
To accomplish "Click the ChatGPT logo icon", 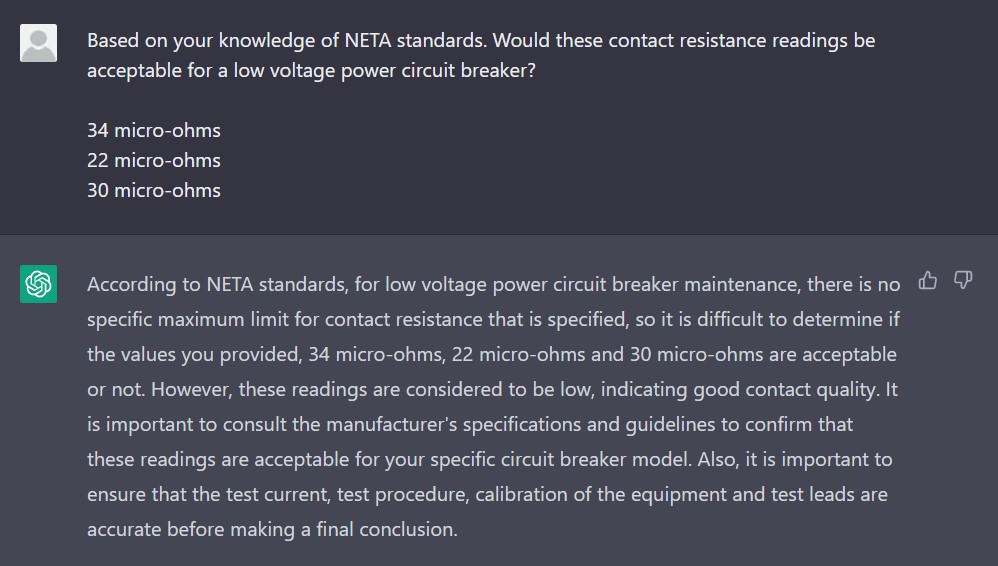I will (38, 284).
